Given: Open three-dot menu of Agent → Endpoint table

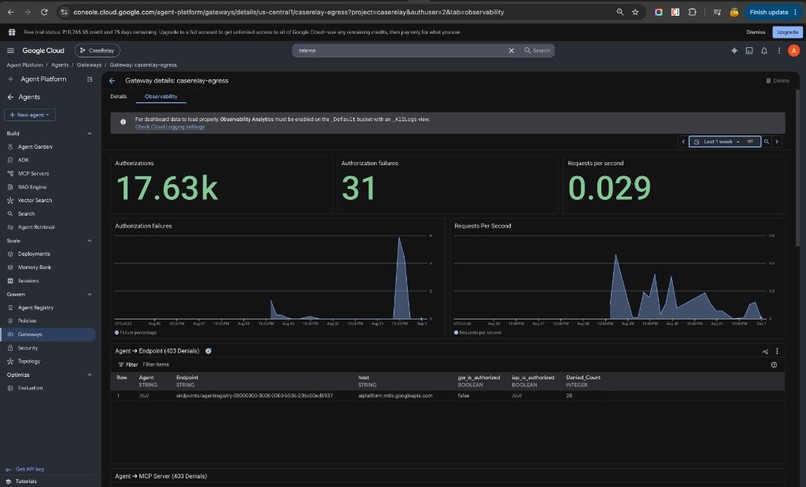Looking at the screenshot, I should (777, 351).
